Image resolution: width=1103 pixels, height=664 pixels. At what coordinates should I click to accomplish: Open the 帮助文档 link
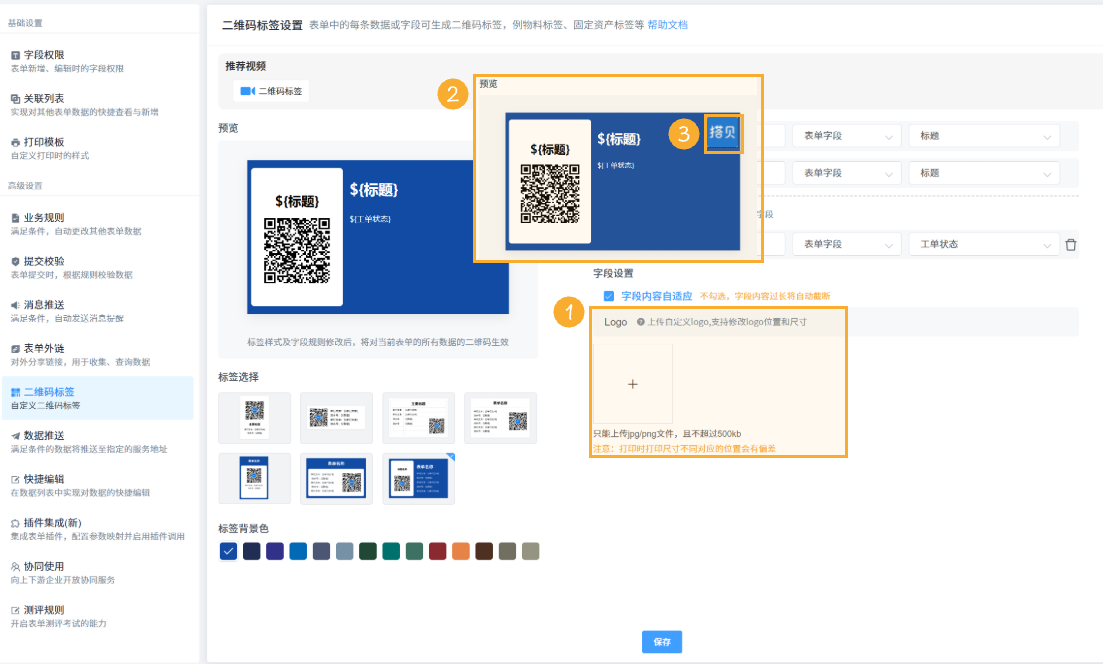pos(668,25)
